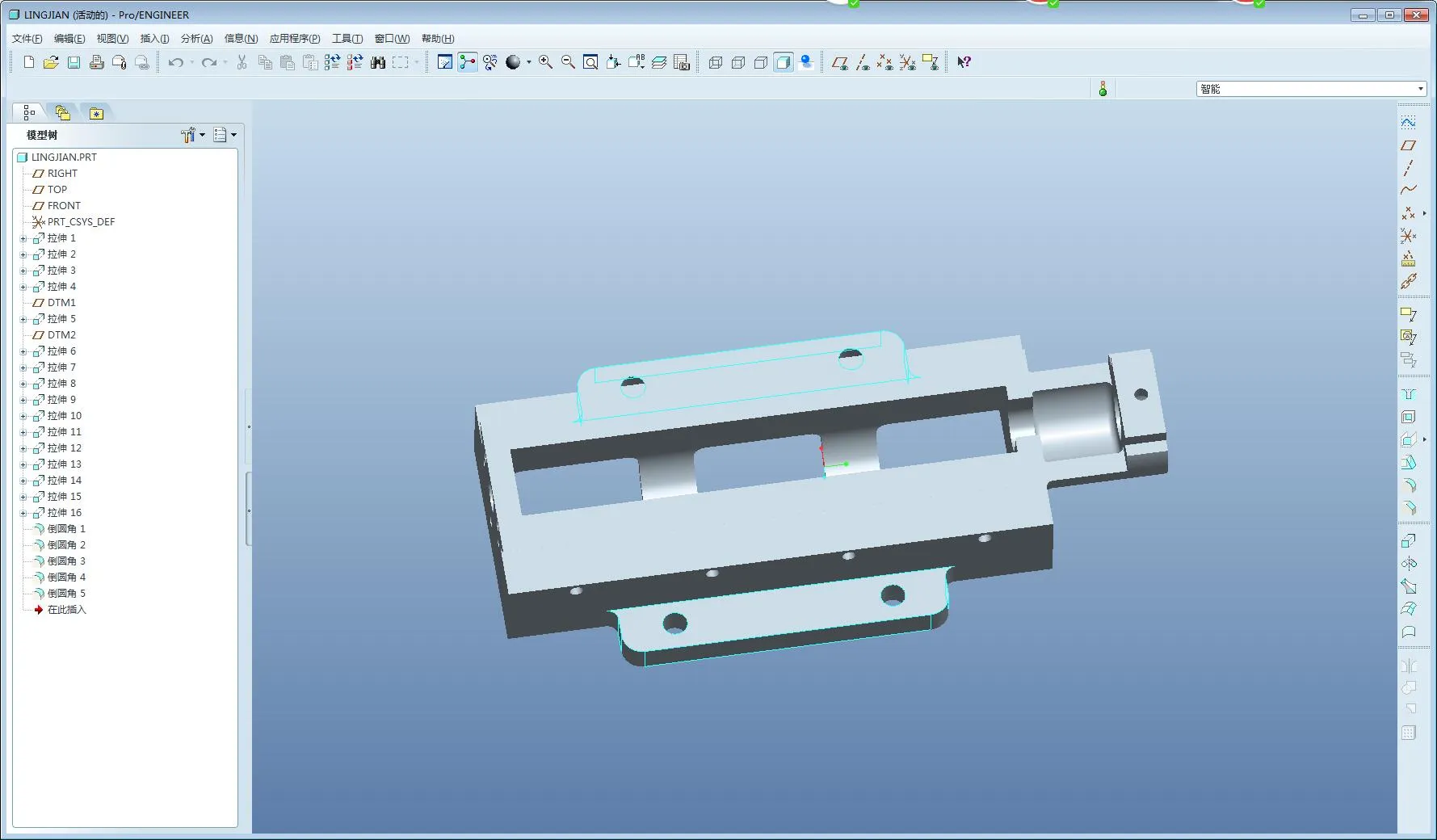
Task: Select the Extrude tool
Action: (x=1408, y=540)
